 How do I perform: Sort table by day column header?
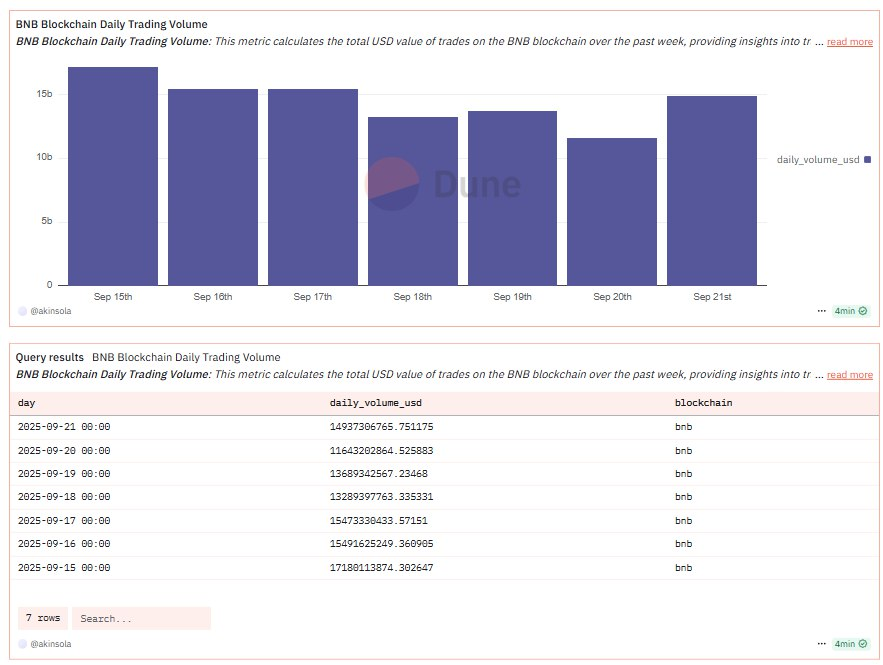tap(26, 403)
